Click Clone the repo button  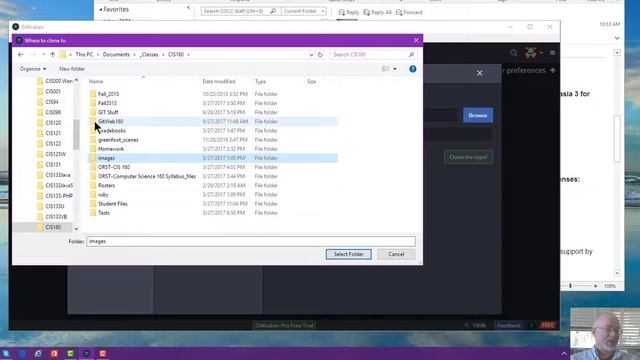pos(468,157)
